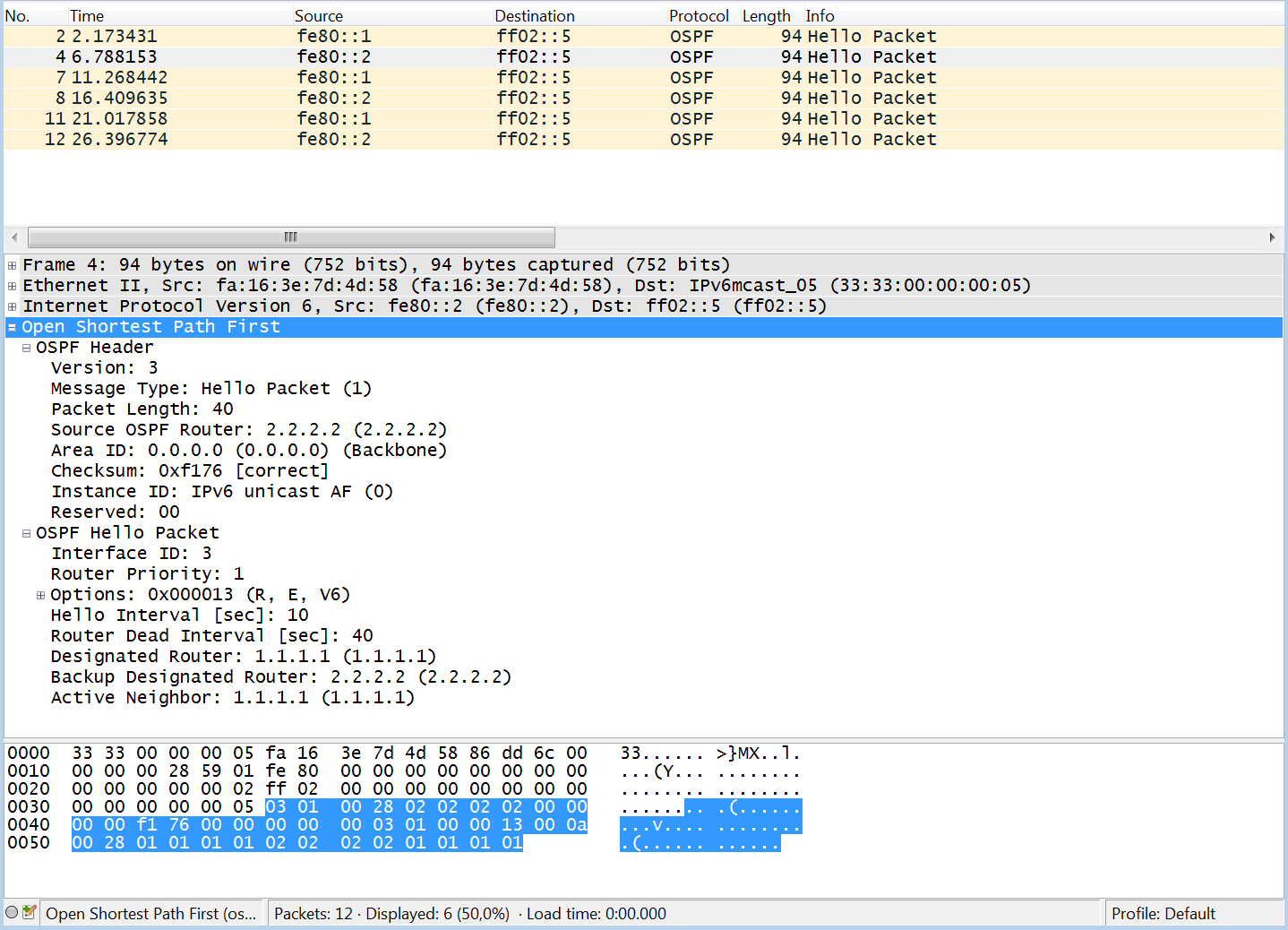Image resolution: width=1288 pixels, height=930 pixels.
Task: Collapse Open Shortest Path First node
Action: click(12, 327)
